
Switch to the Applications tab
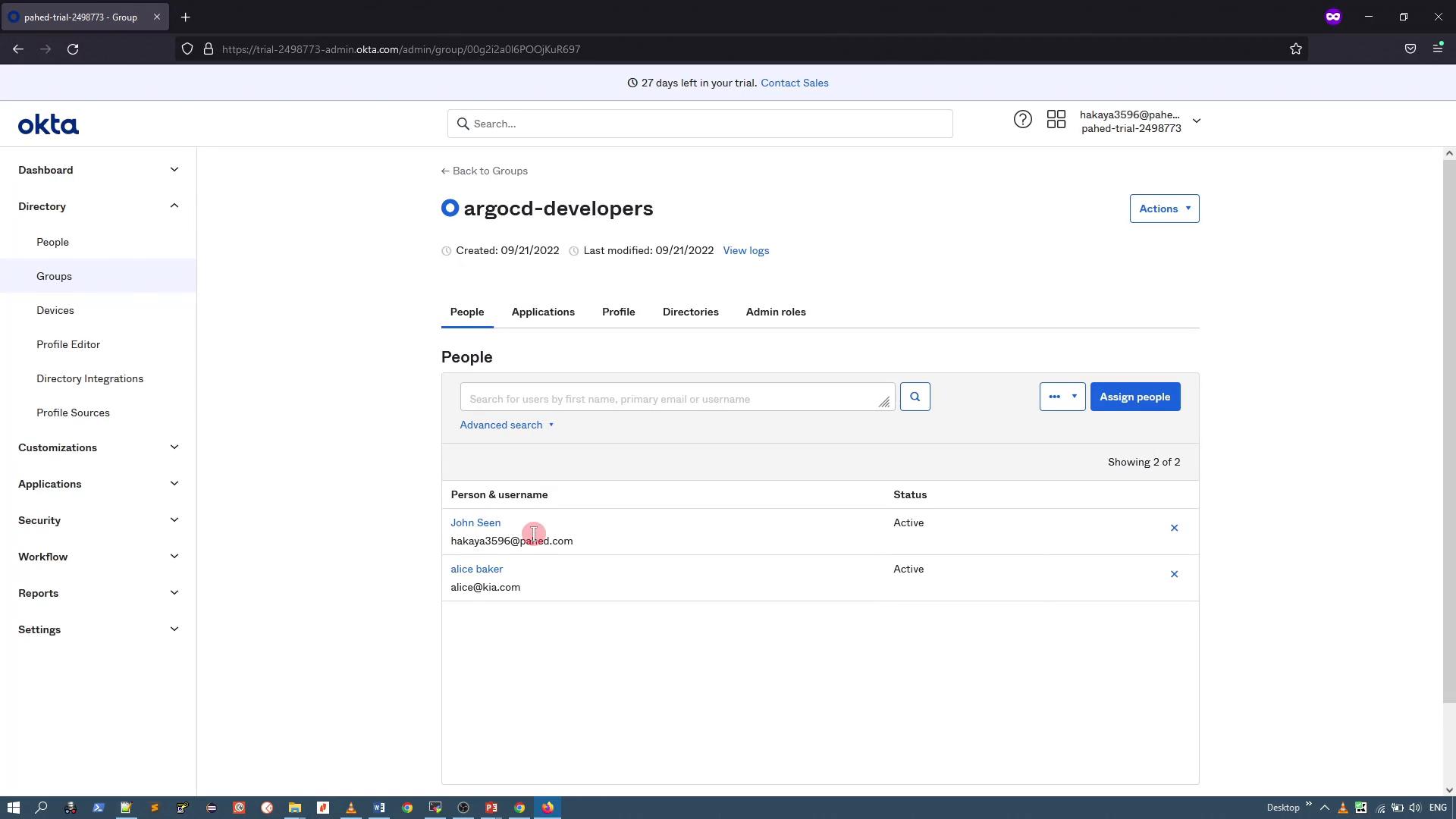(543, 312)
